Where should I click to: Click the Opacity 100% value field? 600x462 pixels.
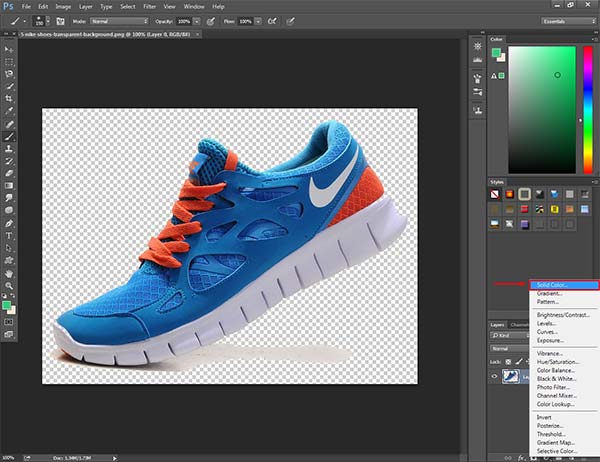point(184,21)
